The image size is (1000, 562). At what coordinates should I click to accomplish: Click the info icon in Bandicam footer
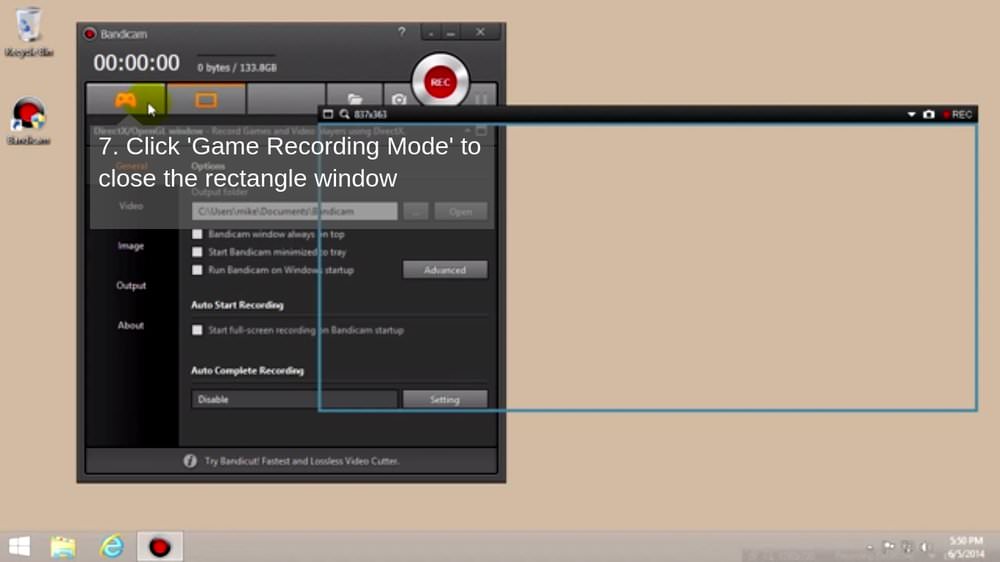coord(190,461)
